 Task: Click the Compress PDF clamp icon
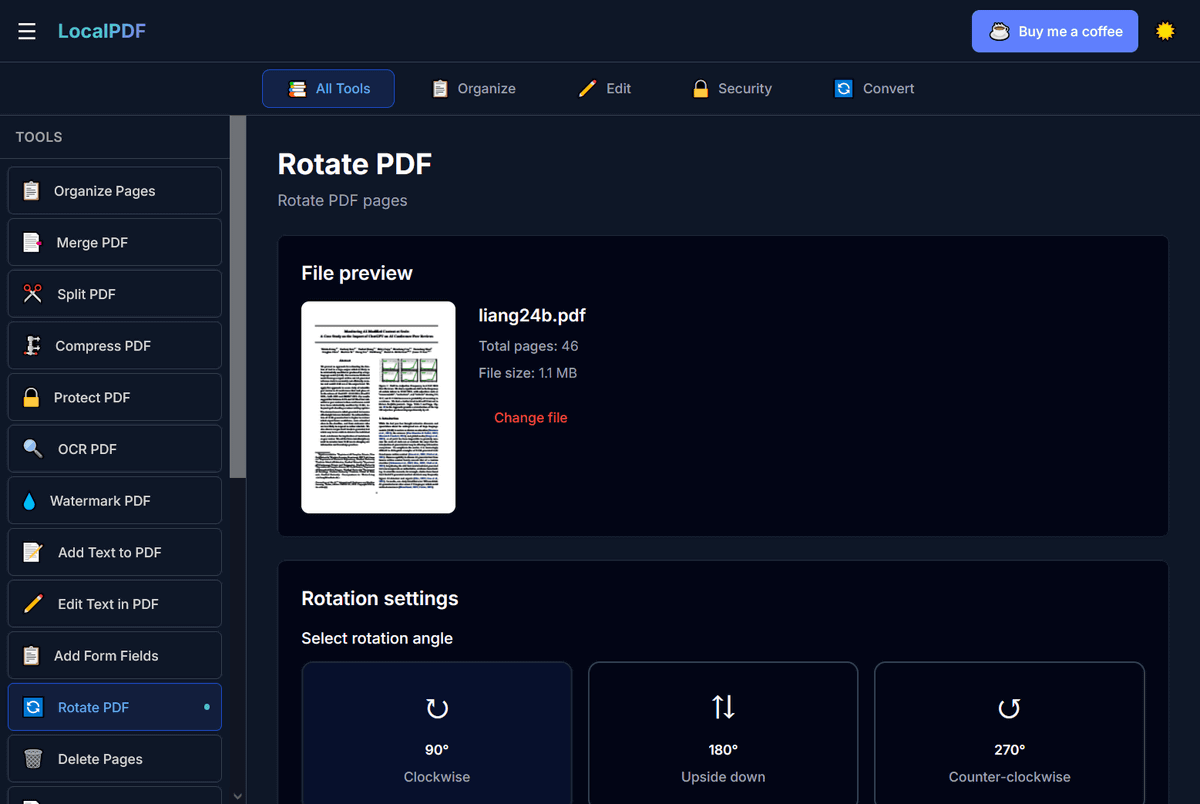pos(33,346)
